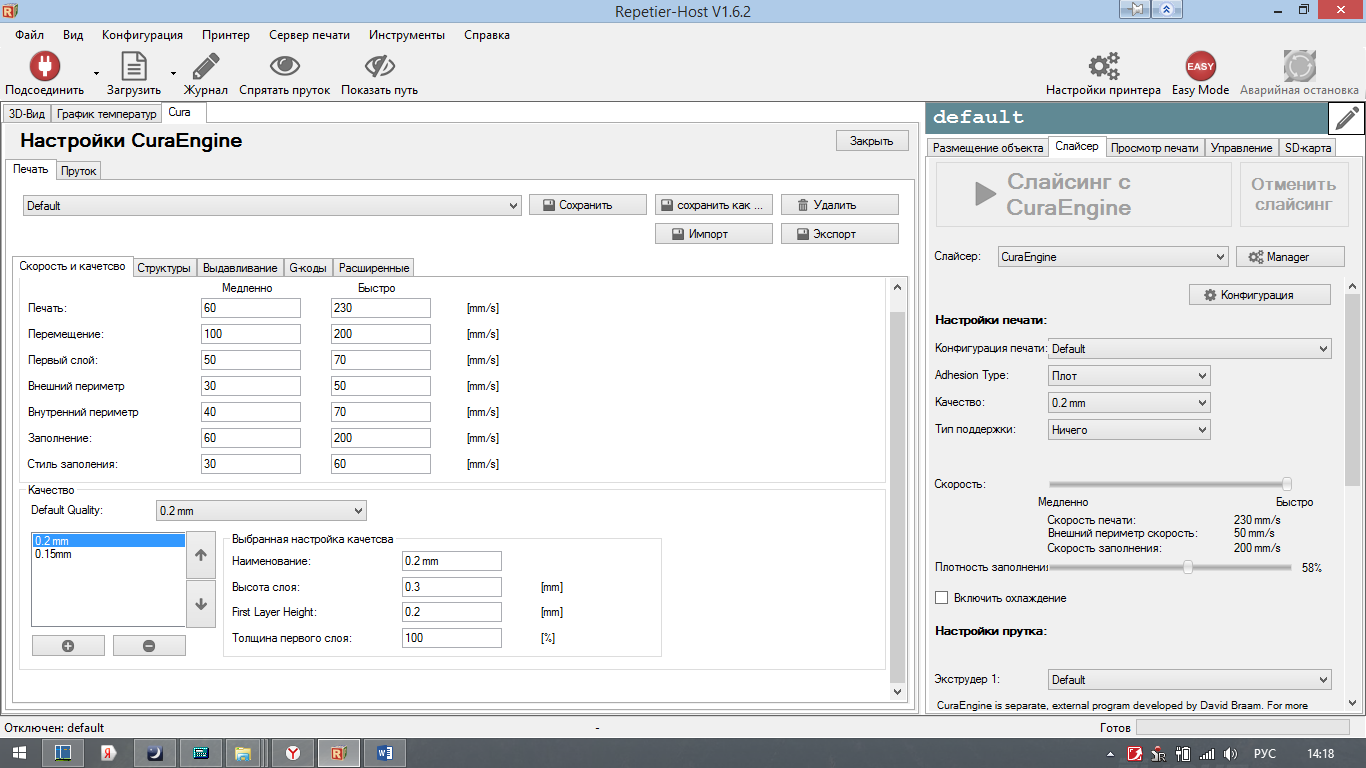Open the Windows Start button
1366x768 pixels.
tap(19, 753)
